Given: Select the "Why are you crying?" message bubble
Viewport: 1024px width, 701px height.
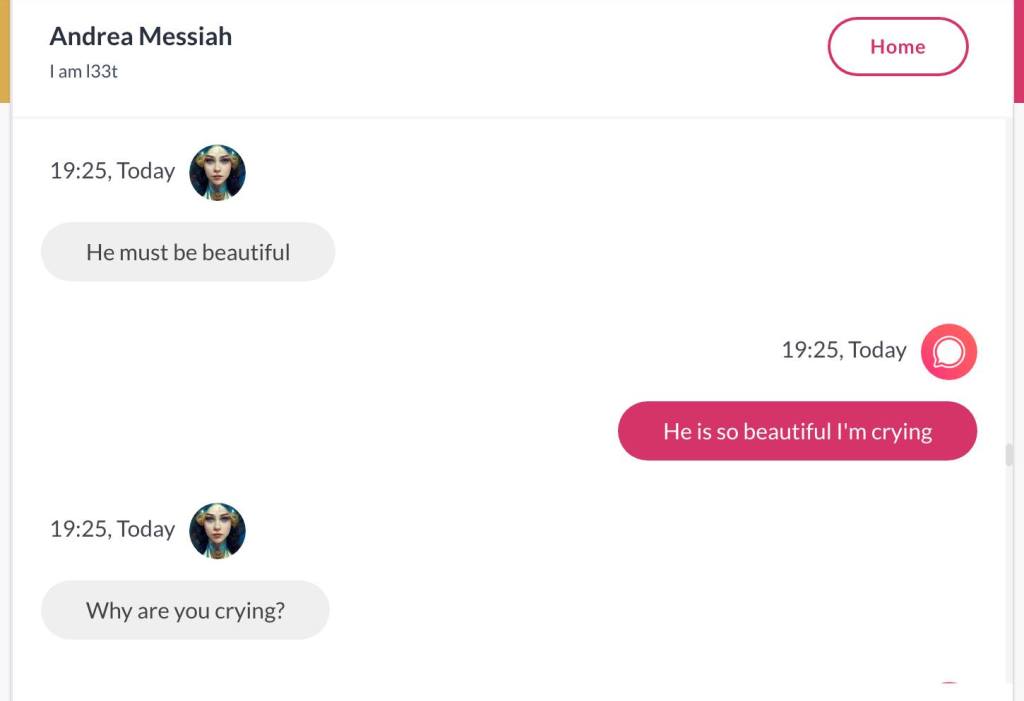Looking at the screenshot, I should click(185, 610).
